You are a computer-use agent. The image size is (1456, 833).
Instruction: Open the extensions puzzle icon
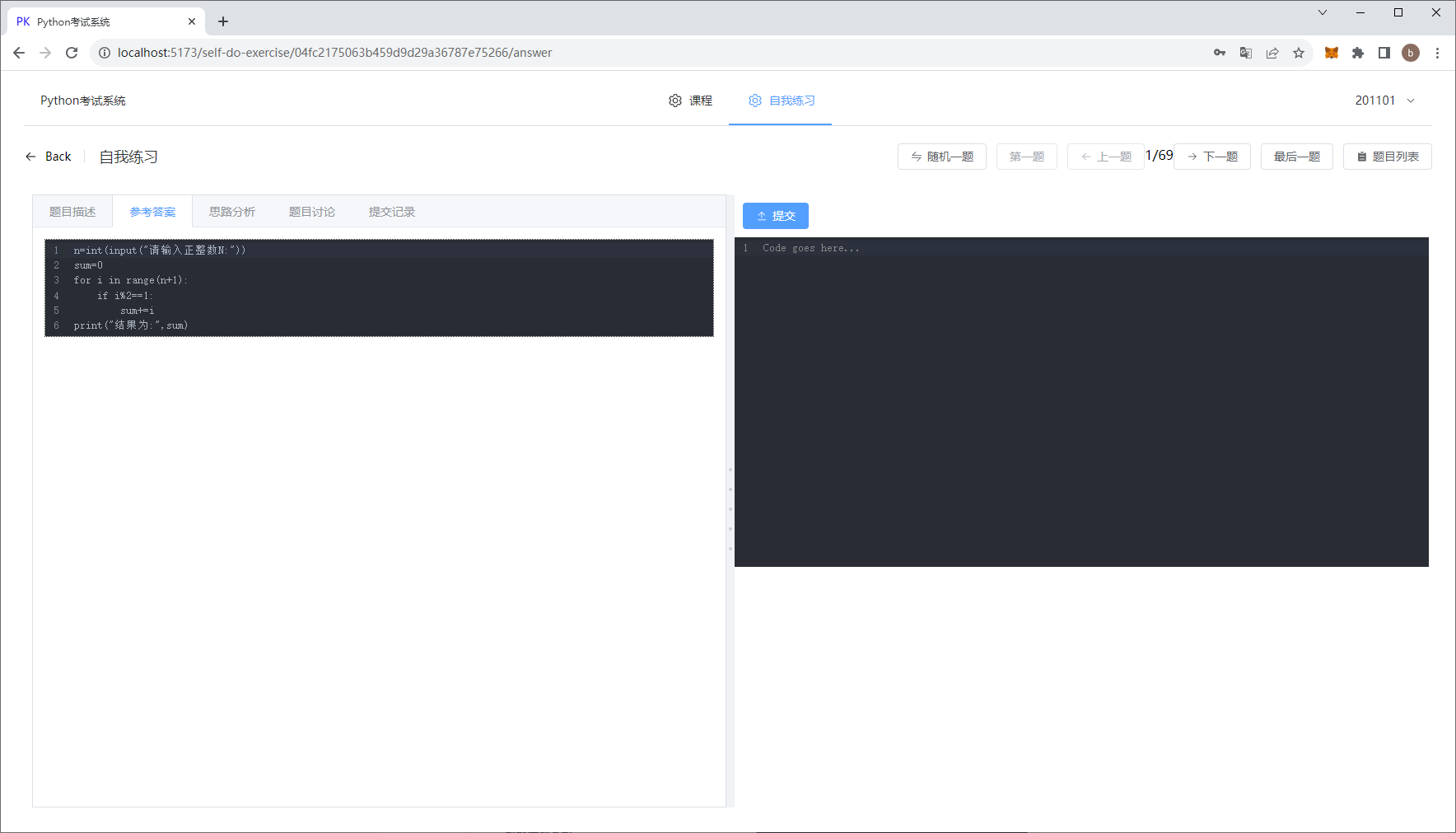(1358, 53)
